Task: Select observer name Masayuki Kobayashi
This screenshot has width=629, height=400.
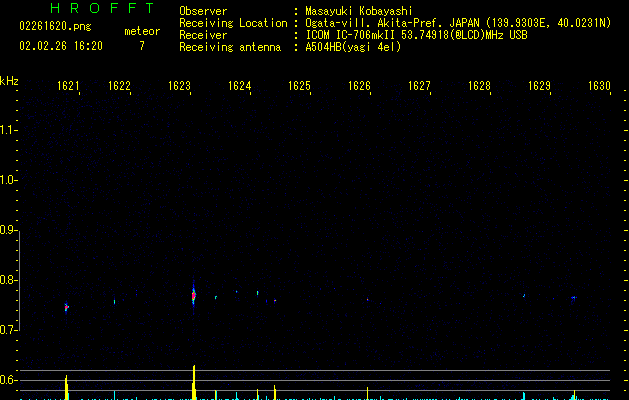Action: tap(359, 11)
